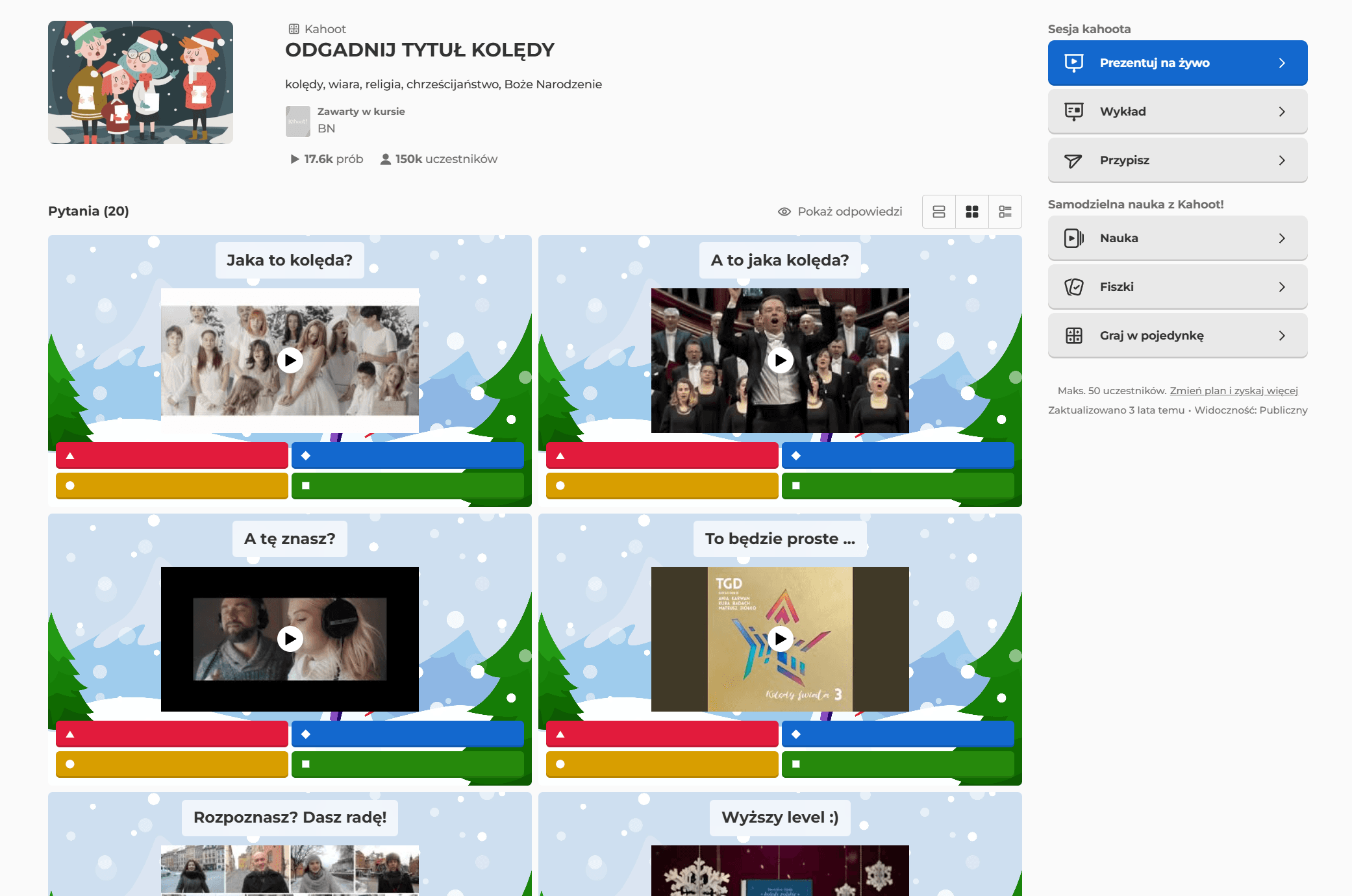Play the video in 'A tę znasz?' card
The width and height of the screenshot is (1352, 896).
290,639
